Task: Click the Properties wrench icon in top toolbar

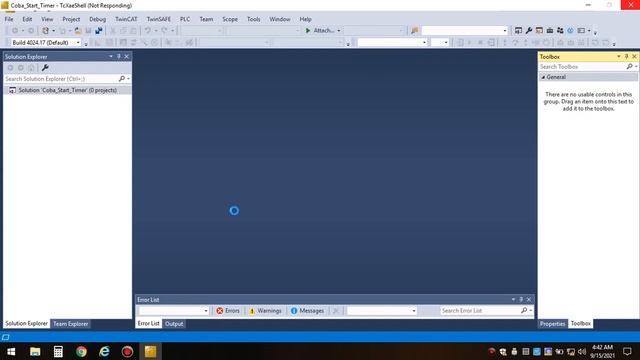Action: point(529,31)
